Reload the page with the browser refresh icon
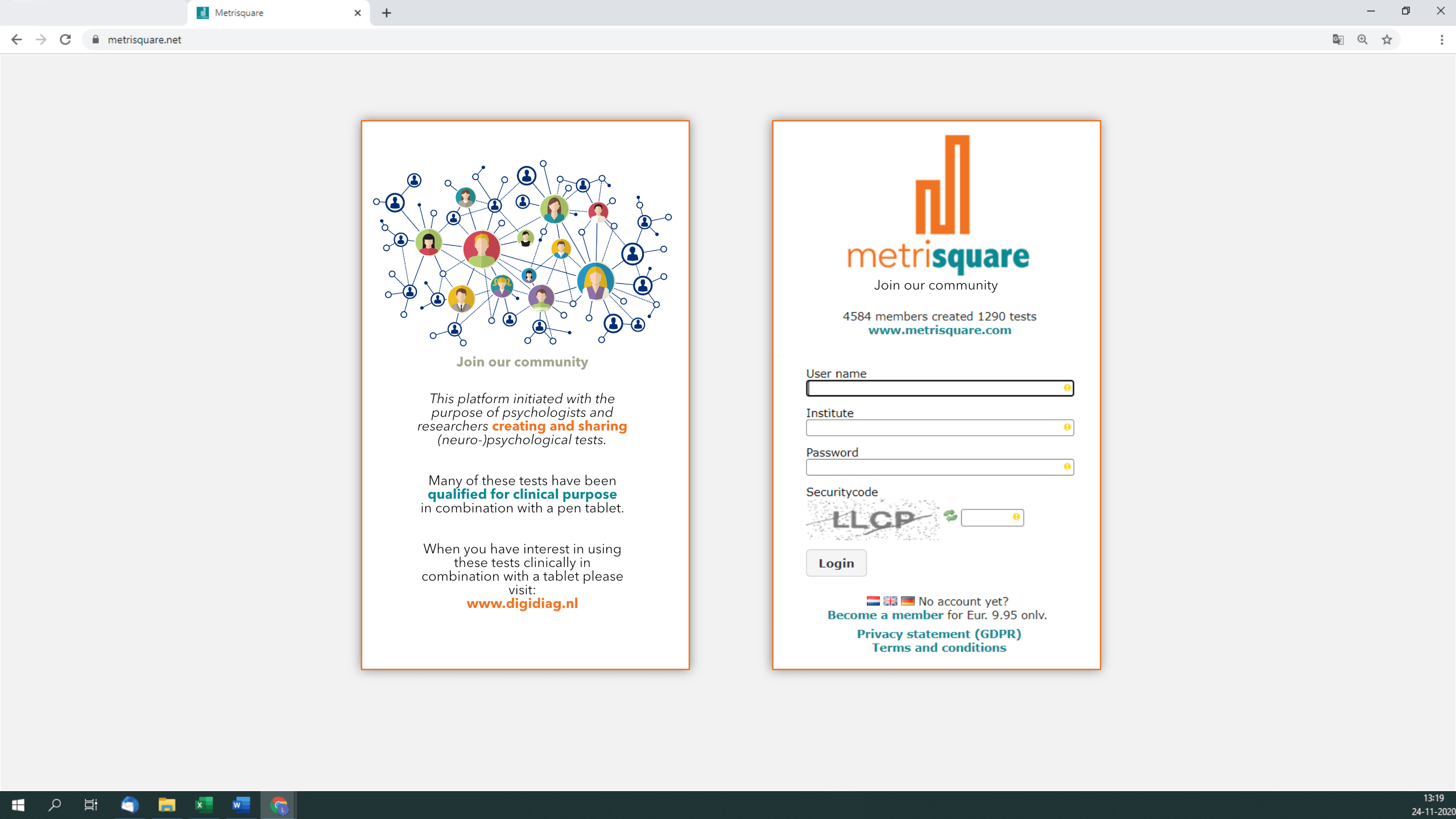This screenshot has width=1456, height=819. (65, 39)
